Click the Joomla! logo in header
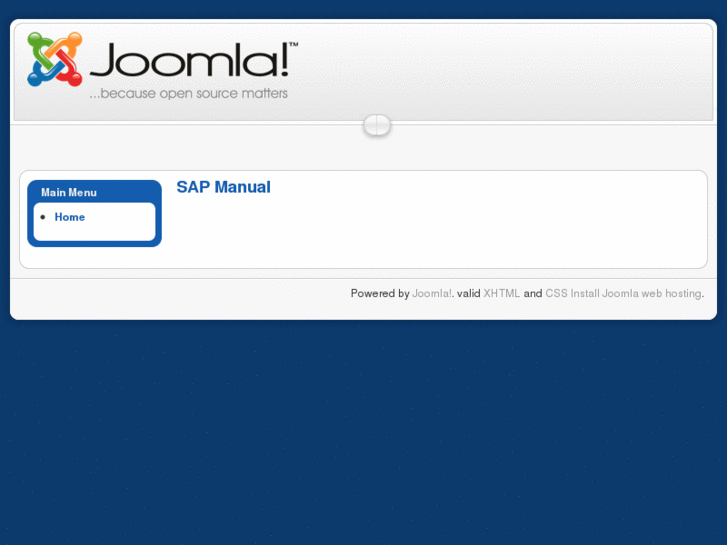This screenshot has width=727, height=545. click(x=162, y=65)
